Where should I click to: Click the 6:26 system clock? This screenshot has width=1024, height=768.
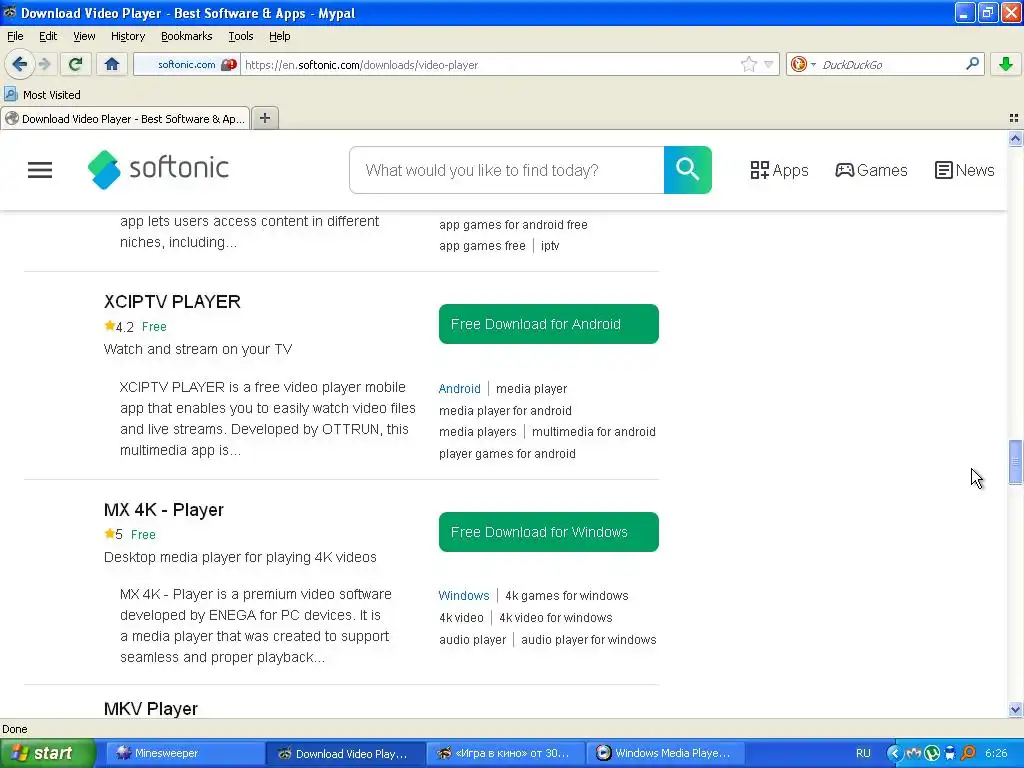[996, 753]
